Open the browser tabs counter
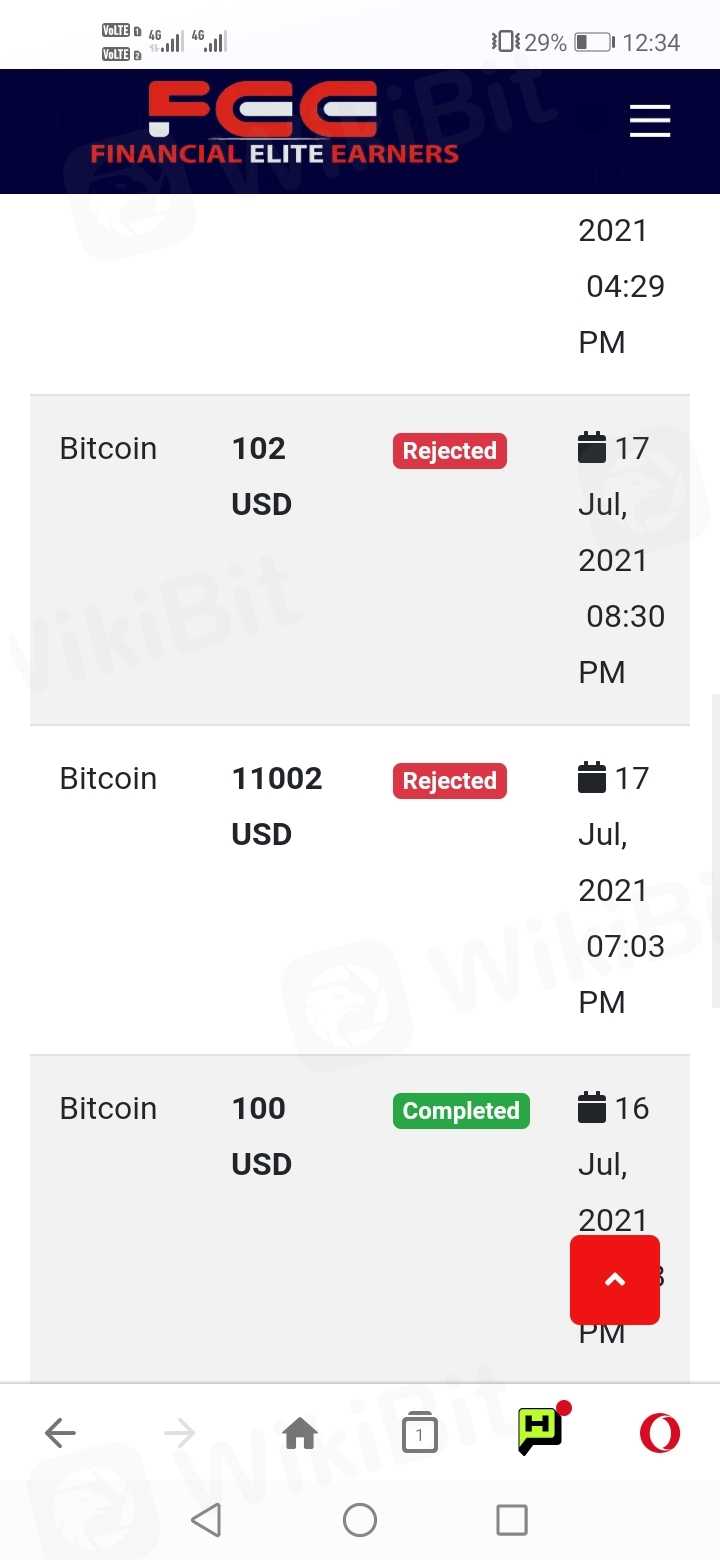This screenshot has width=720, height=1560. tap(419, 1434)
